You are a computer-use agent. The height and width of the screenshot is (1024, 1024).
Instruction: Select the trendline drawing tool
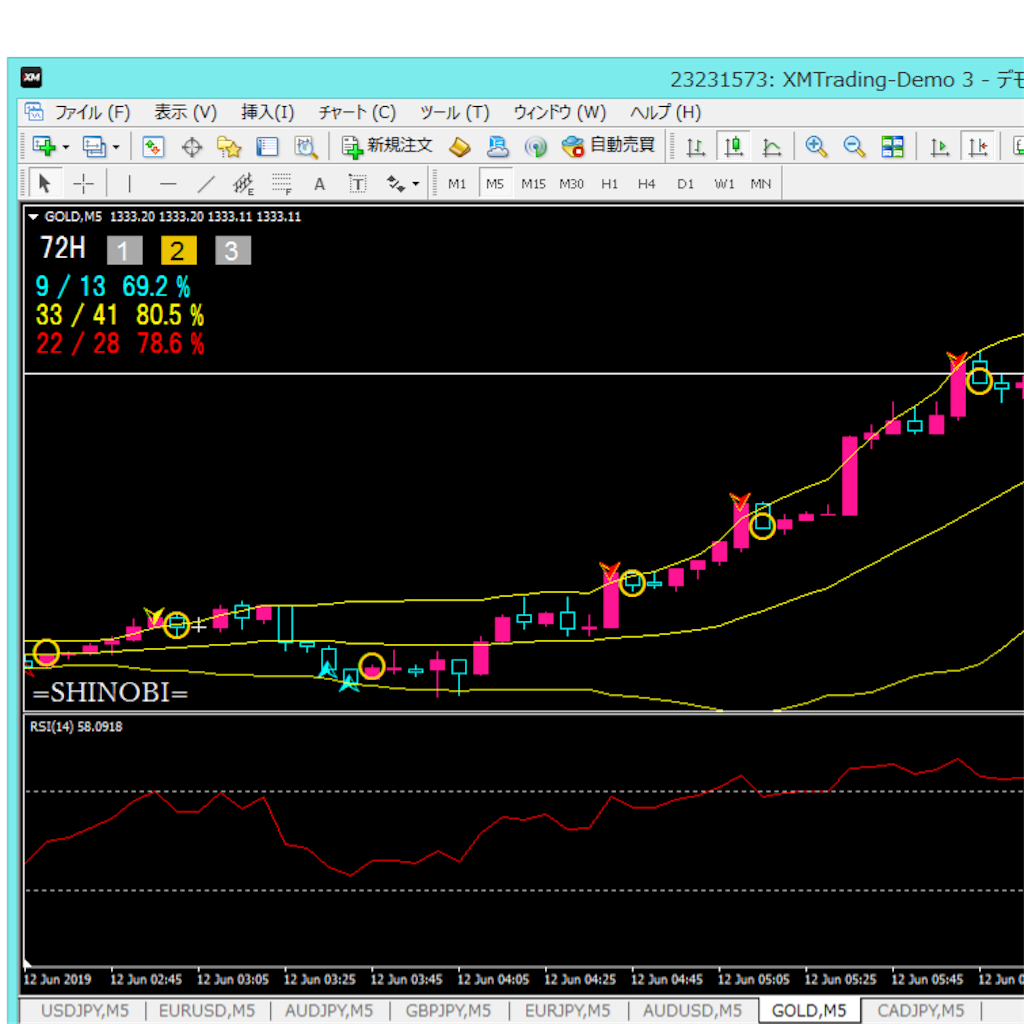pyautogui.click(x=206, y=184)
